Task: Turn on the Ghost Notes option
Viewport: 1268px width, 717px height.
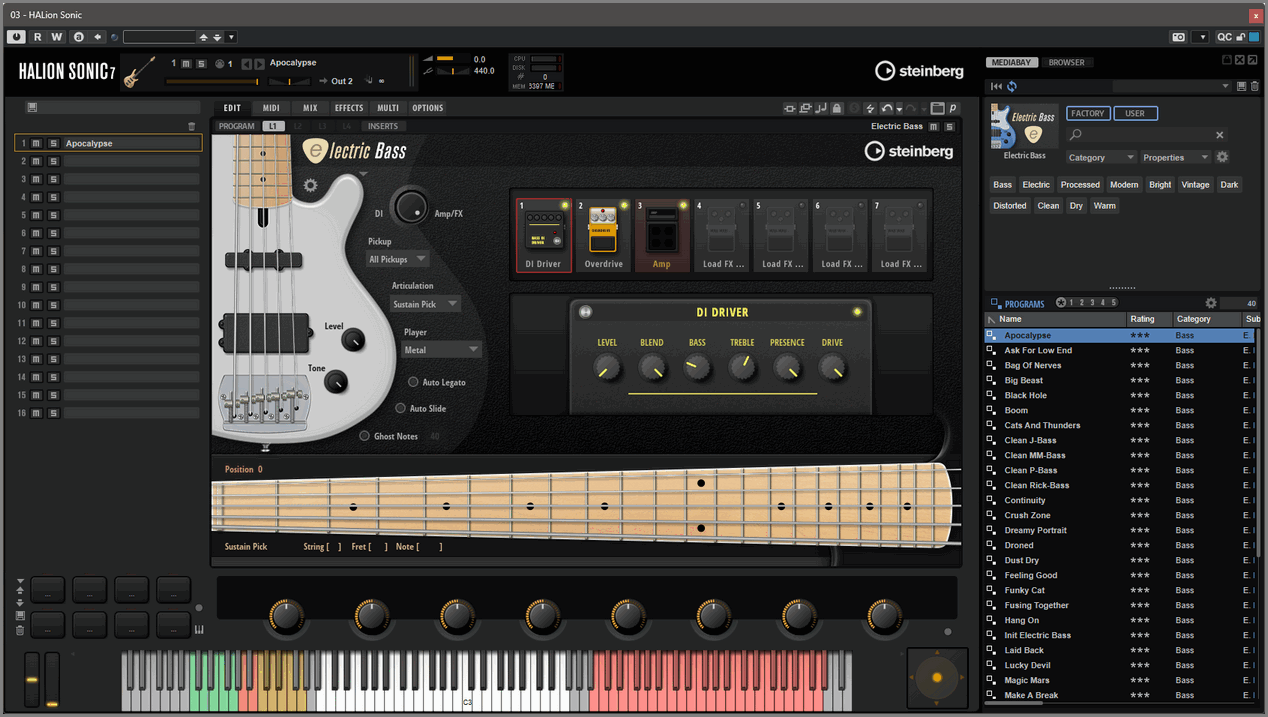Action: tap(365, 436)
